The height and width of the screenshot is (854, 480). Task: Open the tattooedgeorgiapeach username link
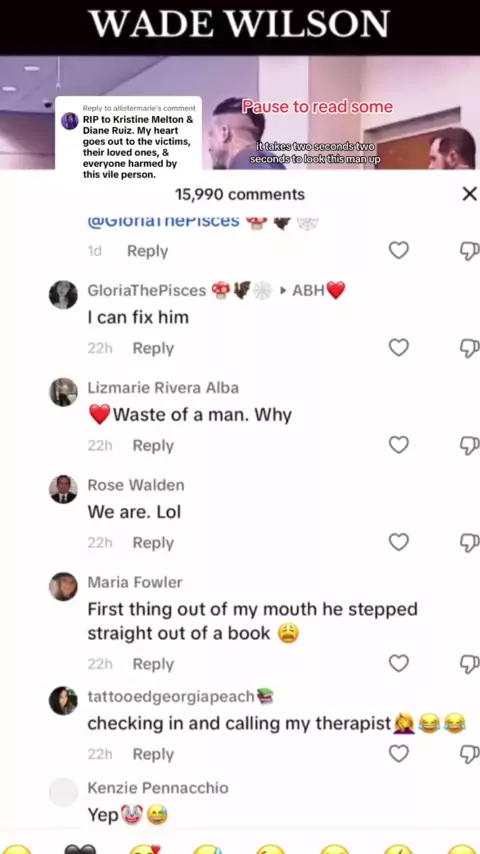[x=171, y=696]
